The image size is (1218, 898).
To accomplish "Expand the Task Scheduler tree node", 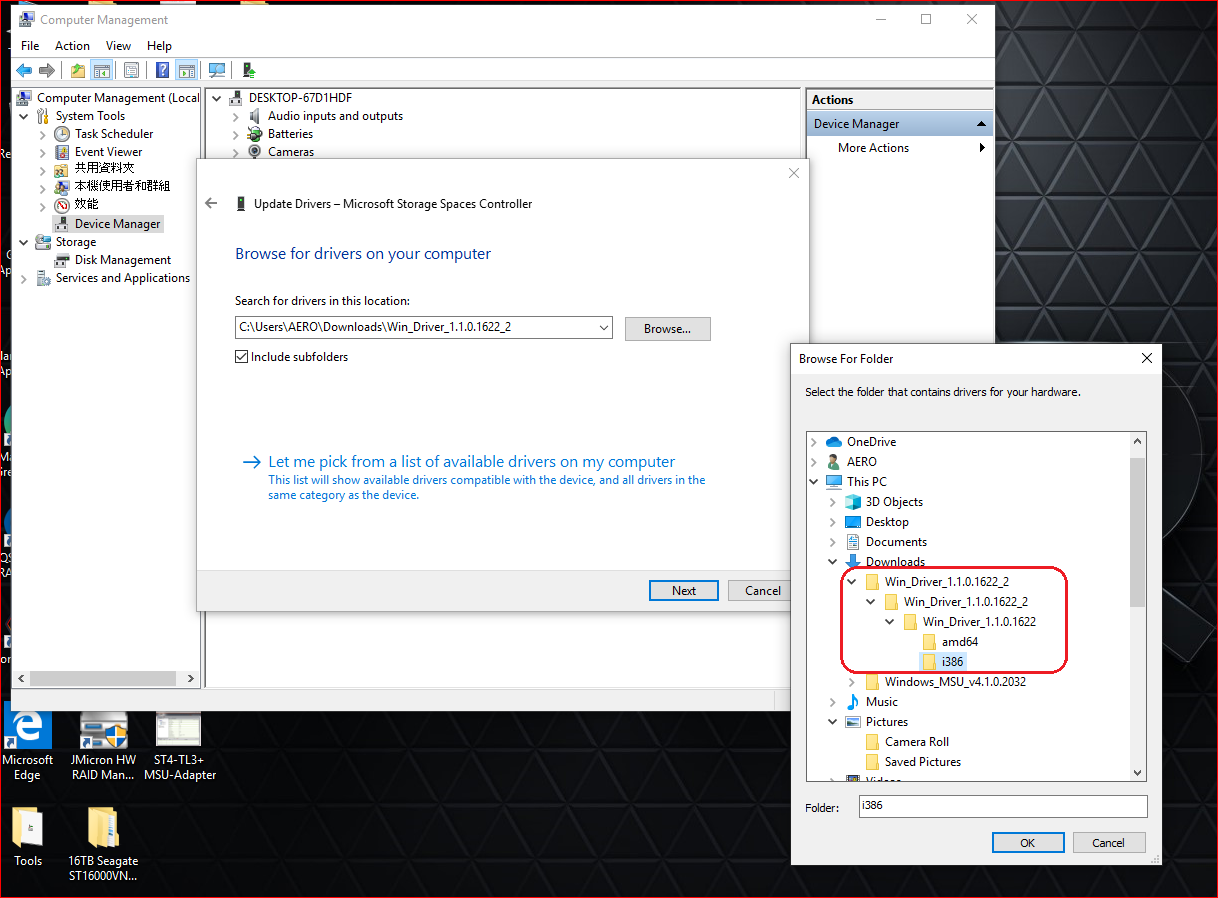I will (42, 134).
